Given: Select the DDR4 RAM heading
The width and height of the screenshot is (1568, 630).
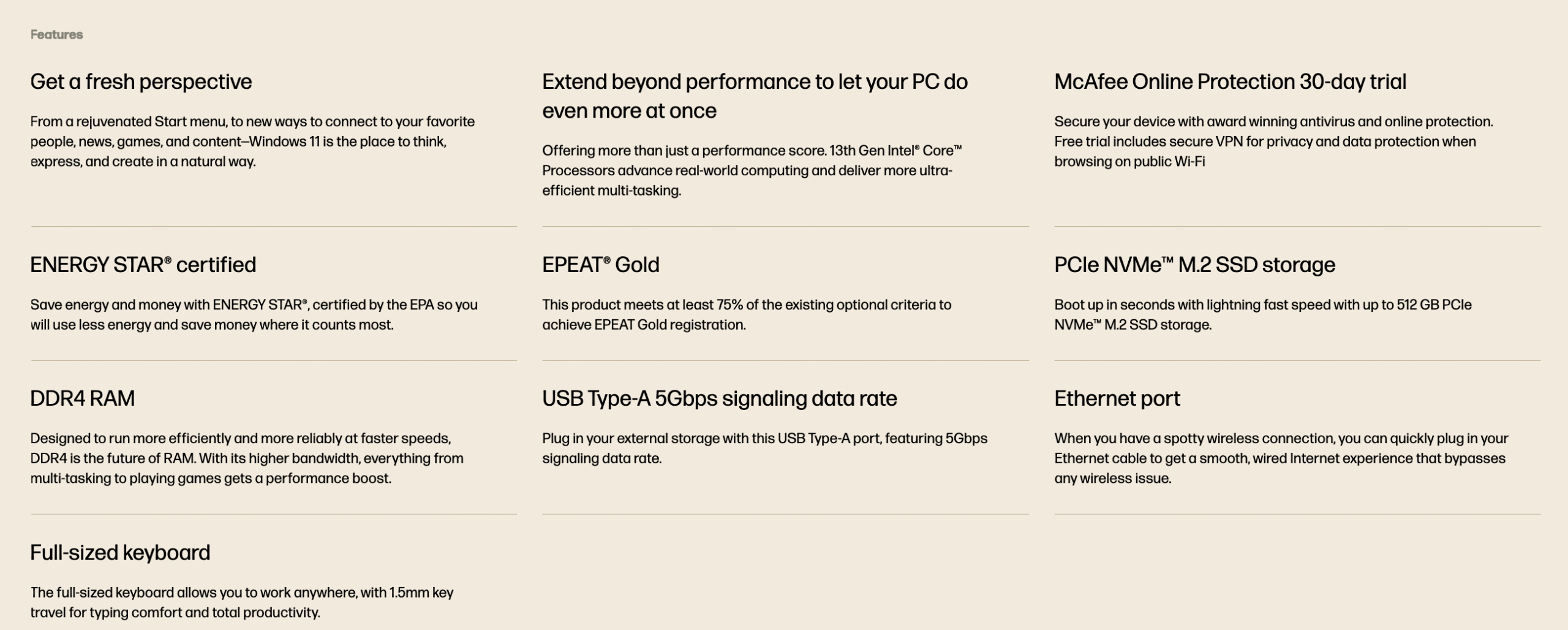Looking at the screenshot, I should [x=82, y=398].
